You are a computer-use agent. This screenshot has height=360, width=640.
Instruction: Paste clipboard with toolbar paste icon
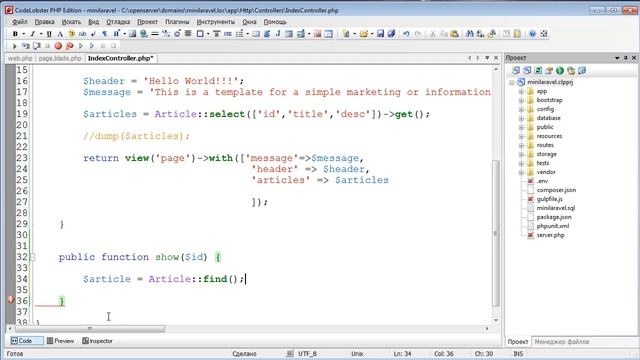(454, 34)
